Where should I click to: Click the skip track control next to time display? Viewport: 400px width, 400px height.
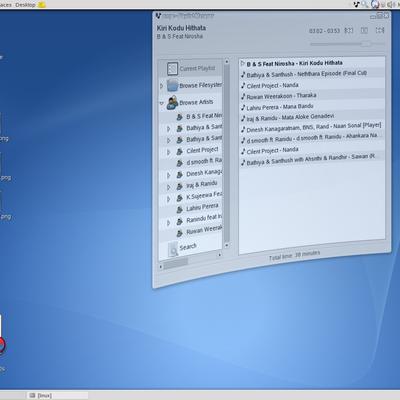pyautogui.click(x=349, y=31)
